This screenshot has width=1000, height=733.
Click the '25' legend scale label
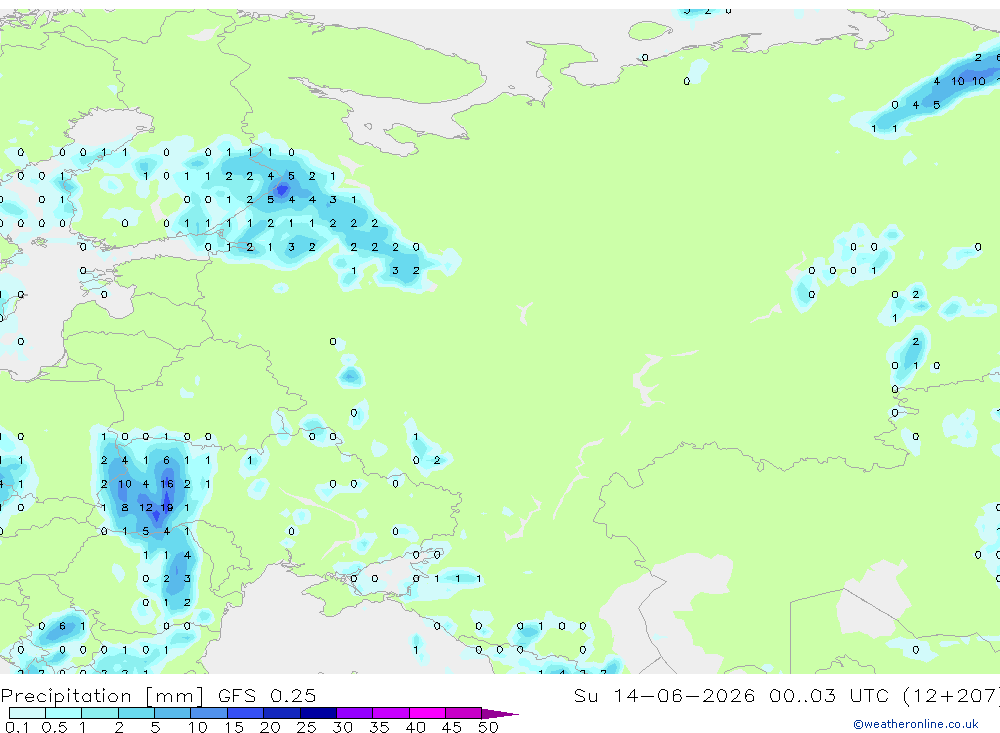(x=307, y=727)
